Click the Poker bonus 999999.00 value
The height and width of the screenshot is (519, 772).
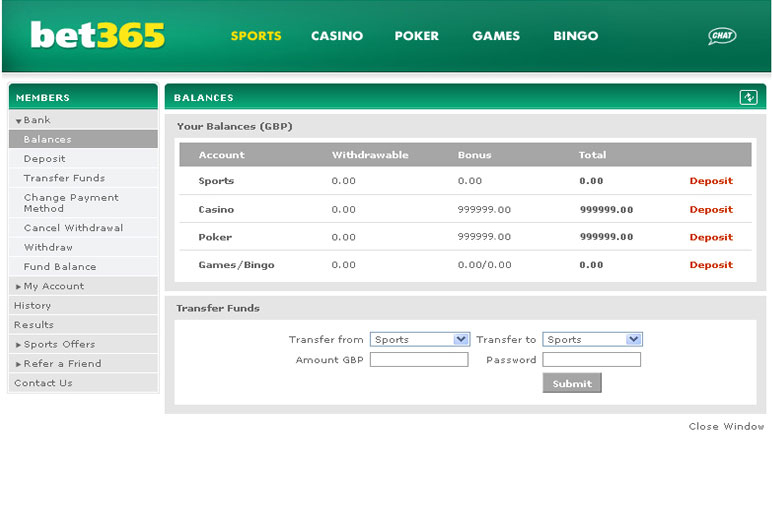pyautogui.click(x=484, y=237)
